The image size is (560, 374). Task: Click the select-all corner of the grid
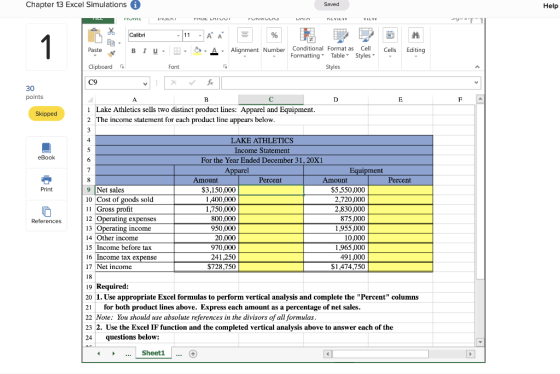[x=90, y=100]
